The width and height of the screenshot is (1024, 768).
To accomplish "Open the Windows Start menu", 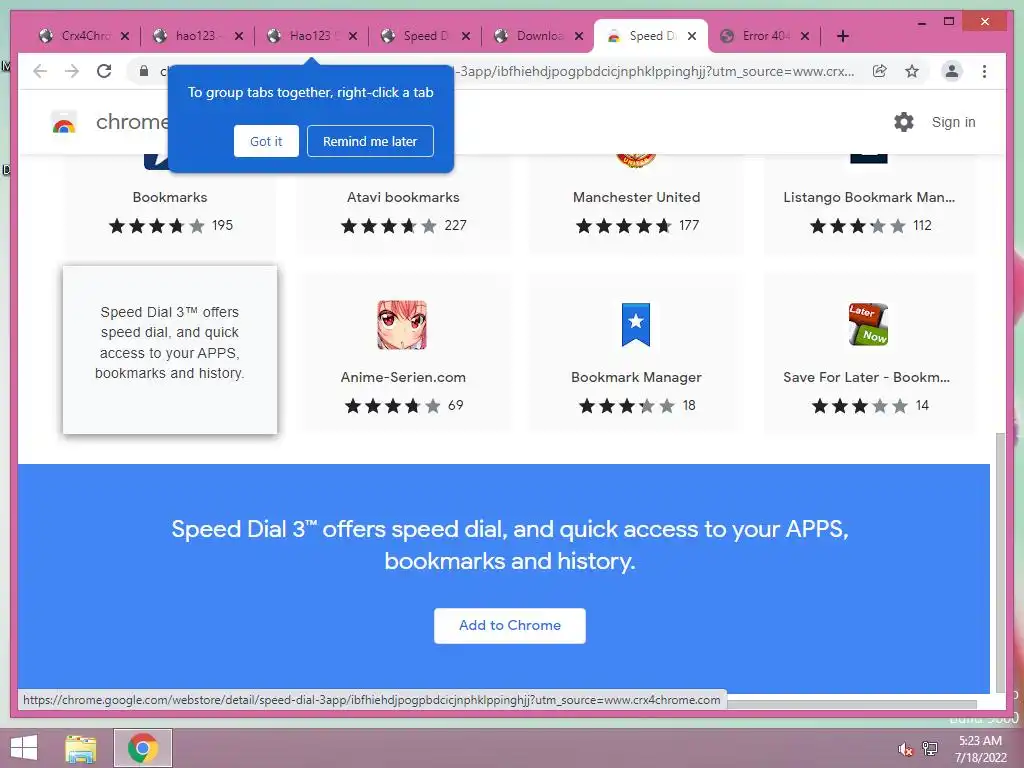I will [x=24, y=748].
